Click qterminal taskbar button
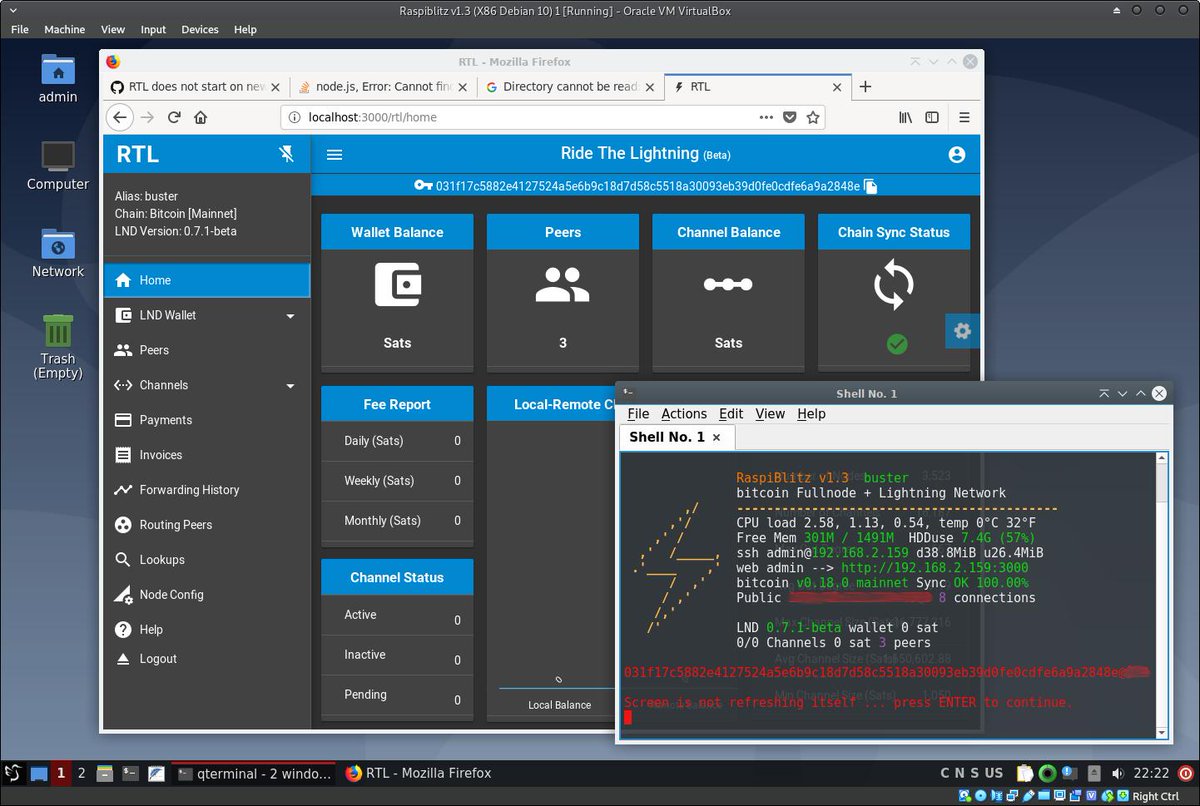This screenshot has width=1200, height=806. [x=254, y=773]
